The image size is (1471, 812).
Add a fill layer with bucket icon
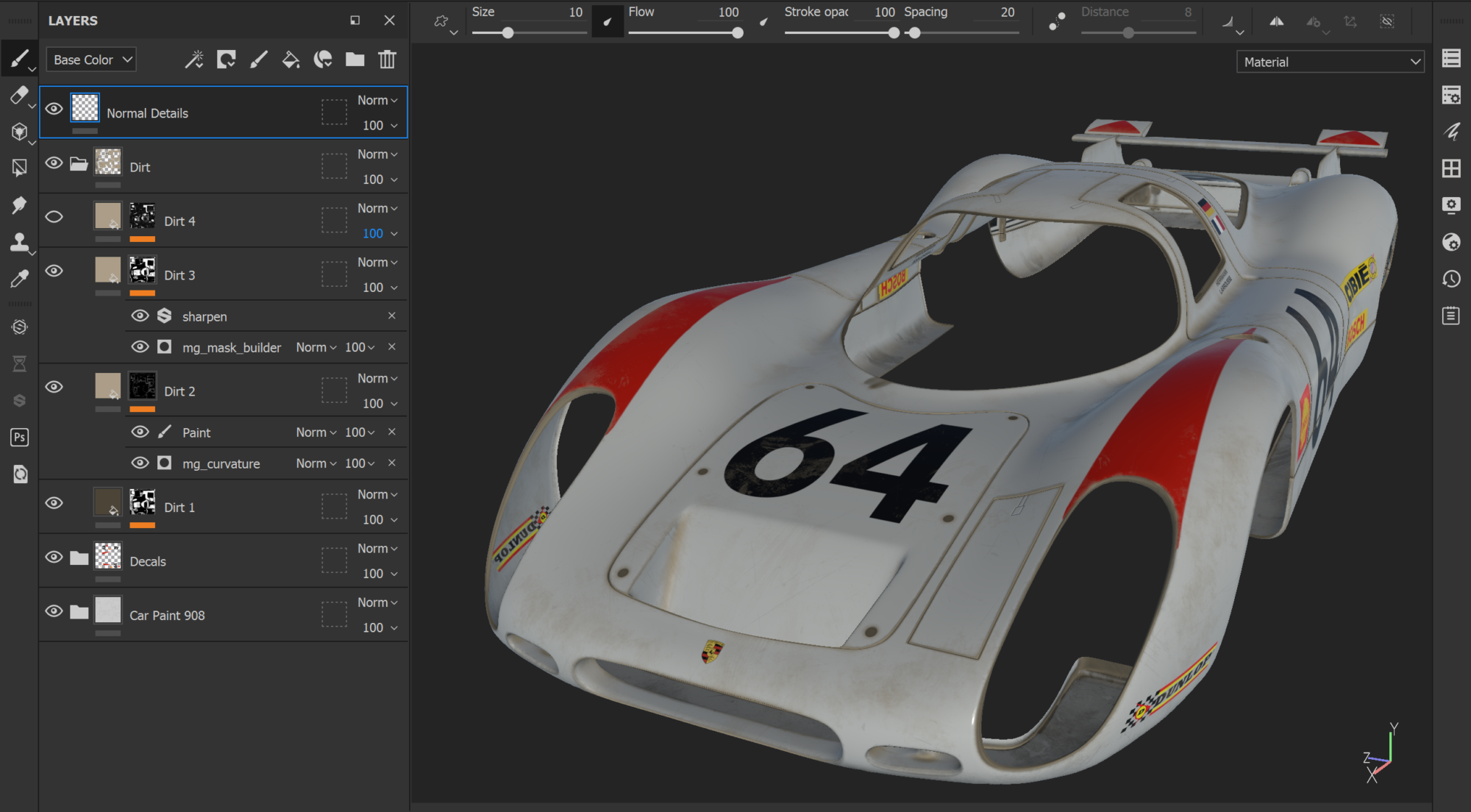click(x=291, y=60)
